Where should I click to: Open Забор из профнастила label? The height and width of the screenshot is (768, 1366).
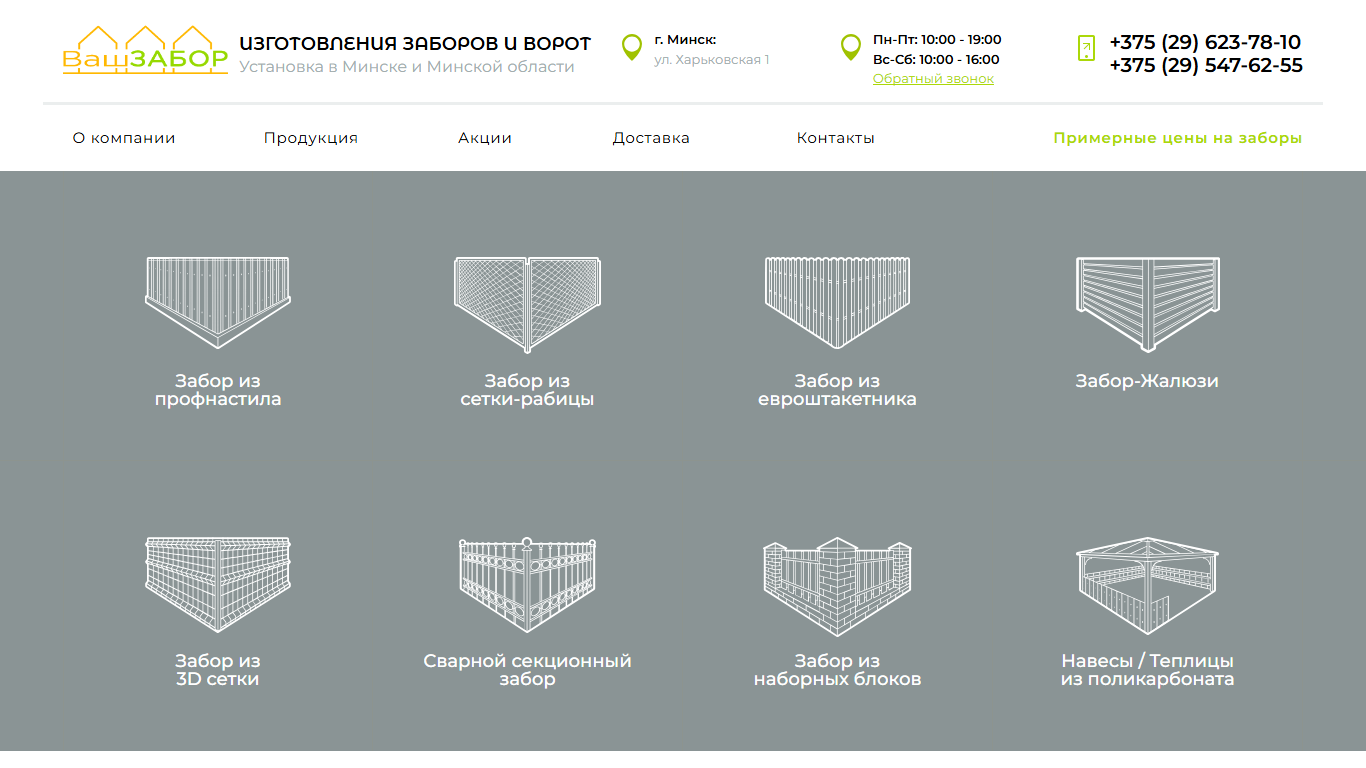click(218, 390)
